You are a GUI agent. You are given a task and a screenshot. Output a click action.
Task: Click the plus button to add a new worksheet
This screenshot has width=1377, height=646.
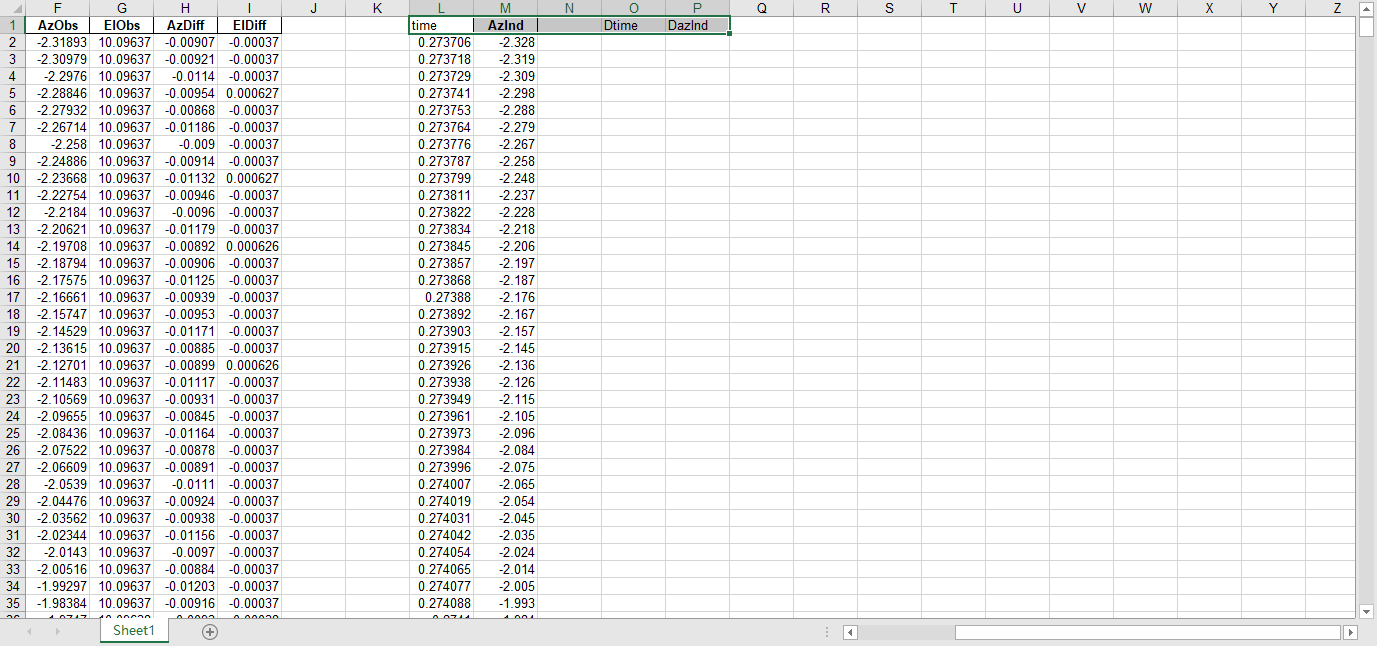[209, 631]
